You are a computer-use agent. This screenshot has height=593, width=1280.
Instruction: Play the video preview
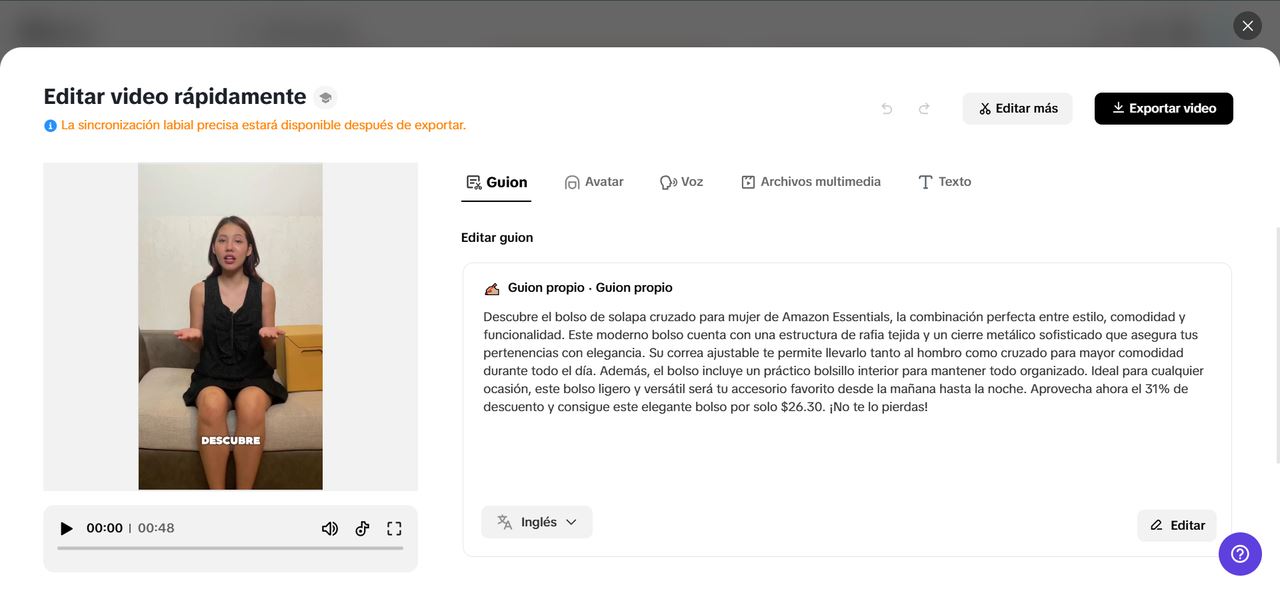click(x=67, y=528)
